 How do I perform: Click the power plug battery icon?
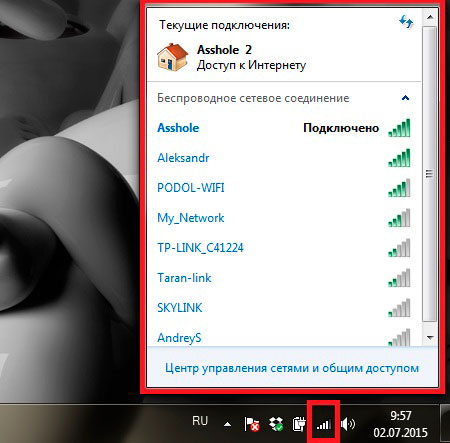click(x=299, y=424)
